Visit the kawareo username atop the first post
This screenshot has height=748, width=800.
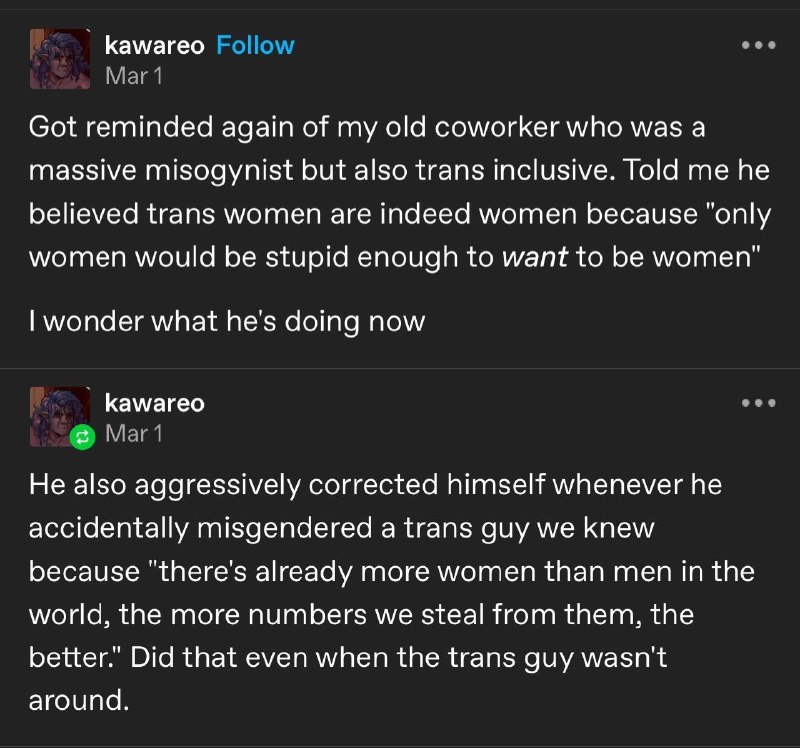[155, 45]
